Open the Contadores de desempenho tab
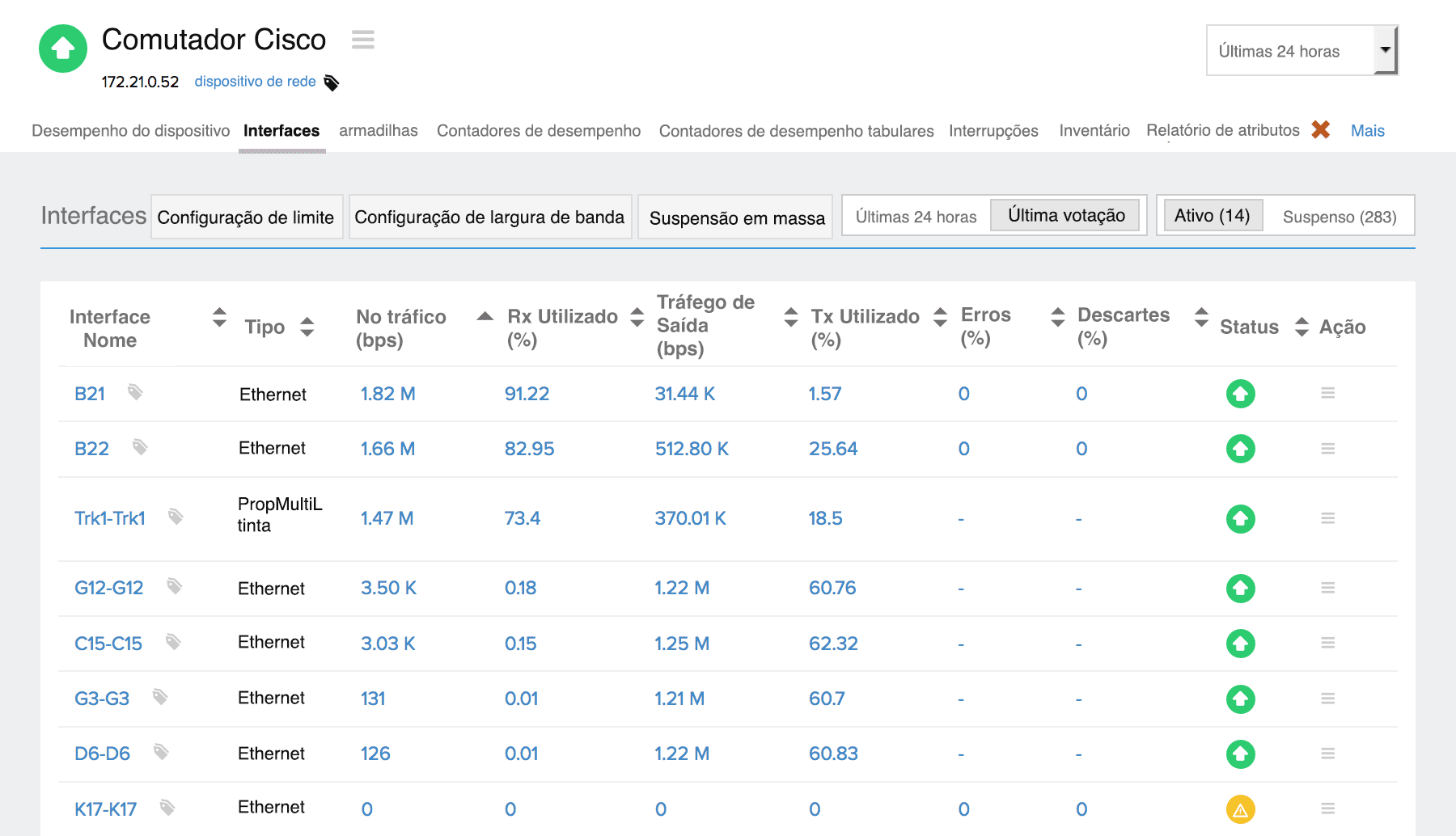 (x=538, y=130)
